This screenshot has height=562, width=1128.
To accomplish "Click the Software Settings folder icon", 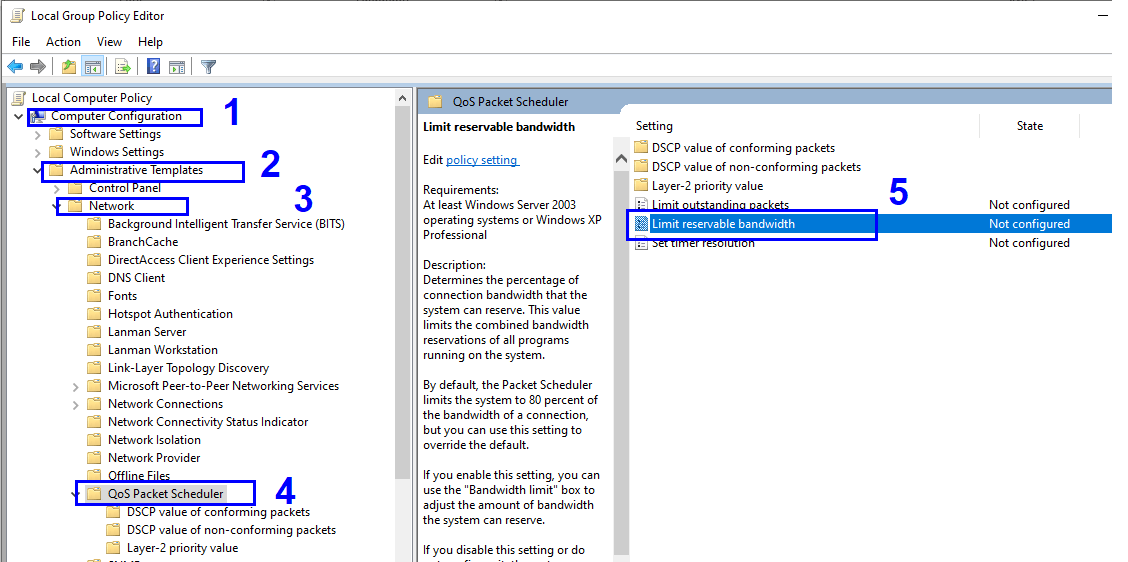I will pos(56,134).
